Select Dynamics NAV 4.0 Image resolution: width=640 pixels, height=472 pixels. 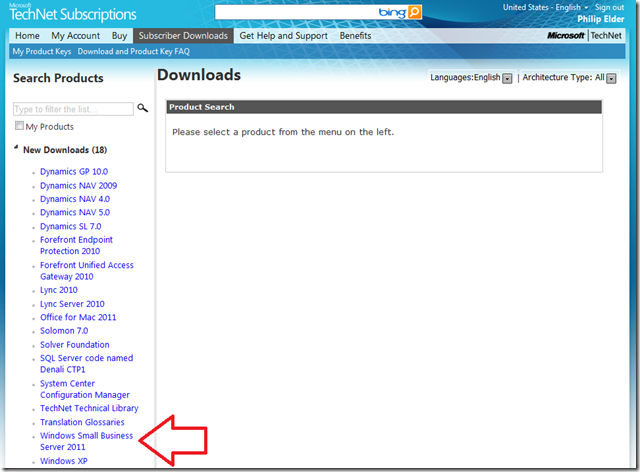pyautogui.click(x=75, y=199)
